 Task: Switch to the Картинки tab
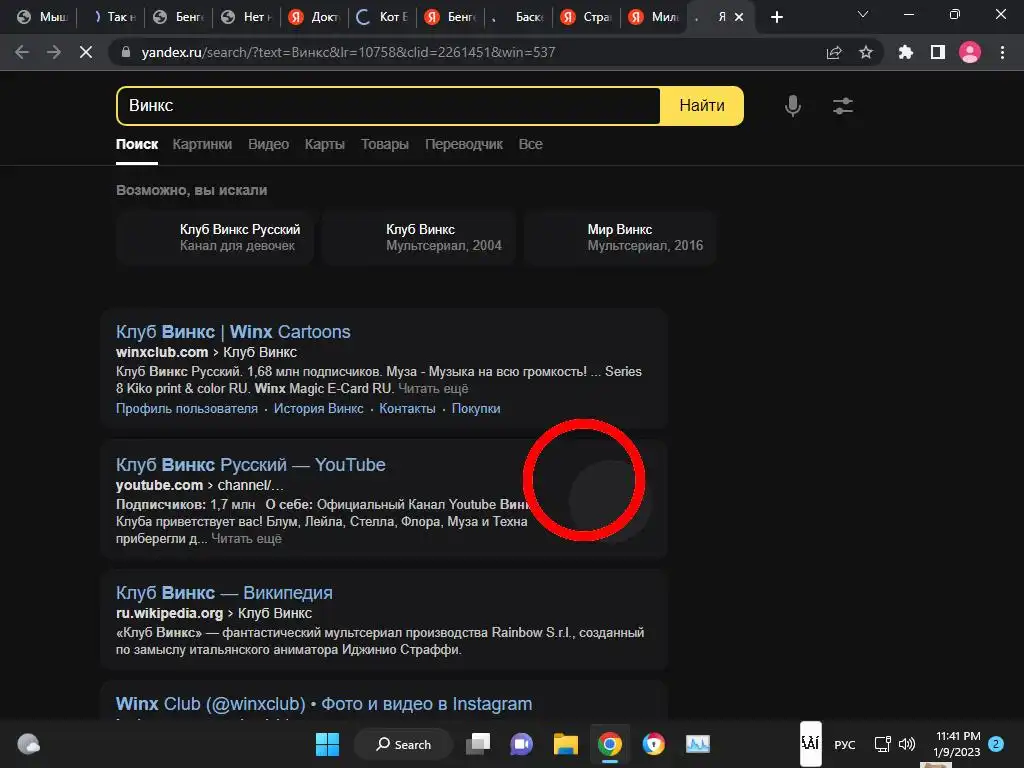click(202, 144)
